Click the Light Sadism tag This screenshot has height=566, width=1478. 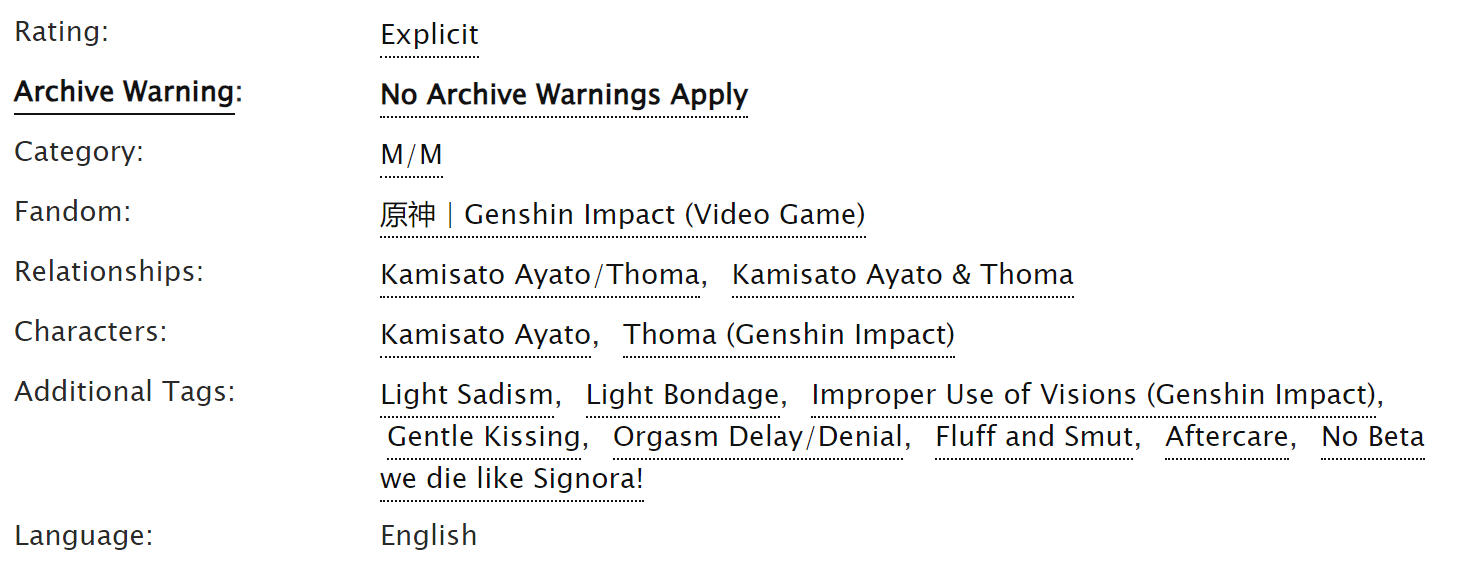pyautogui.click(x=466, y=395)
